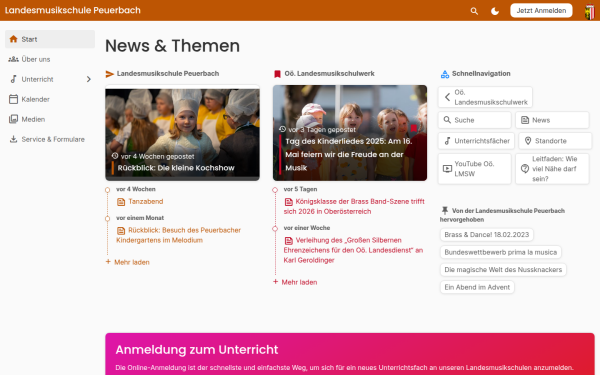Click the paper plane icon beside Landesmusikschule Peuerbach
The image size is (600, 375).
pyautogui.click(x=110, y=74)
